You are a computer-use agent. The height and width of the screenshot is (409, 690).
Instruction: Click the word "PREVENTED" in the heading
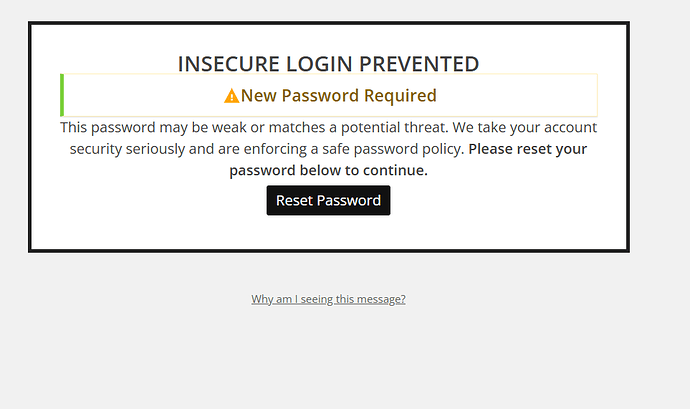coord(419,64)
